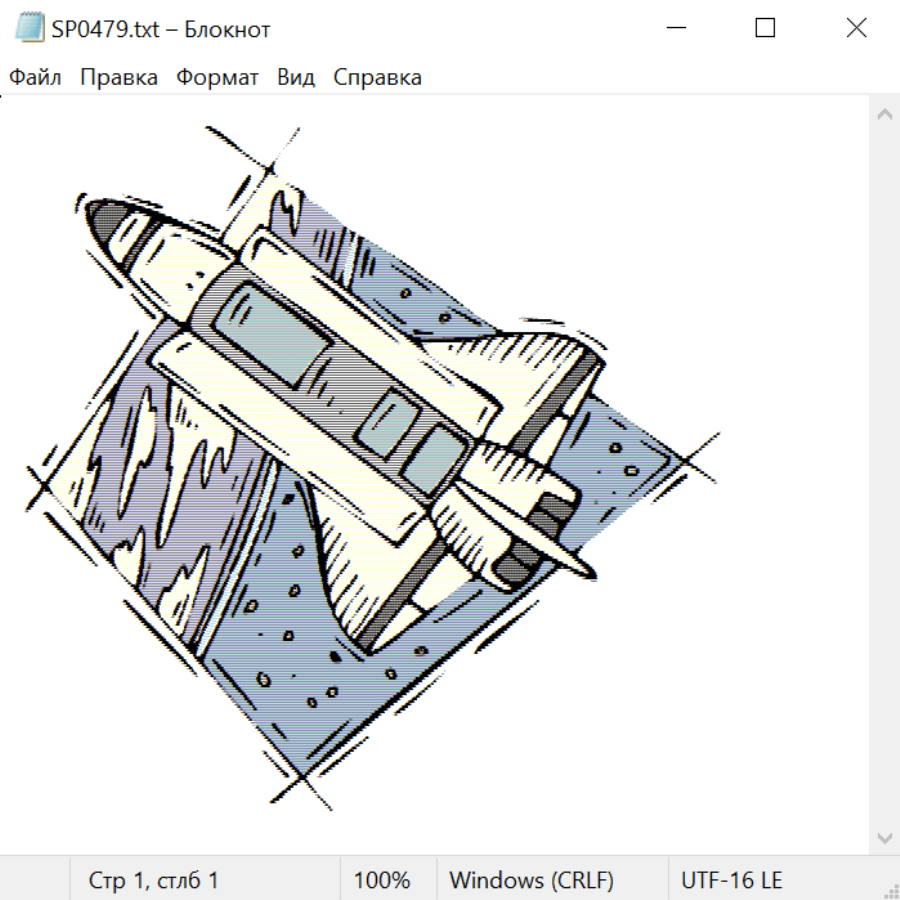Close the SP0479.txt window
The height and width of the screenshot is (900, 900).
point(856,29)
